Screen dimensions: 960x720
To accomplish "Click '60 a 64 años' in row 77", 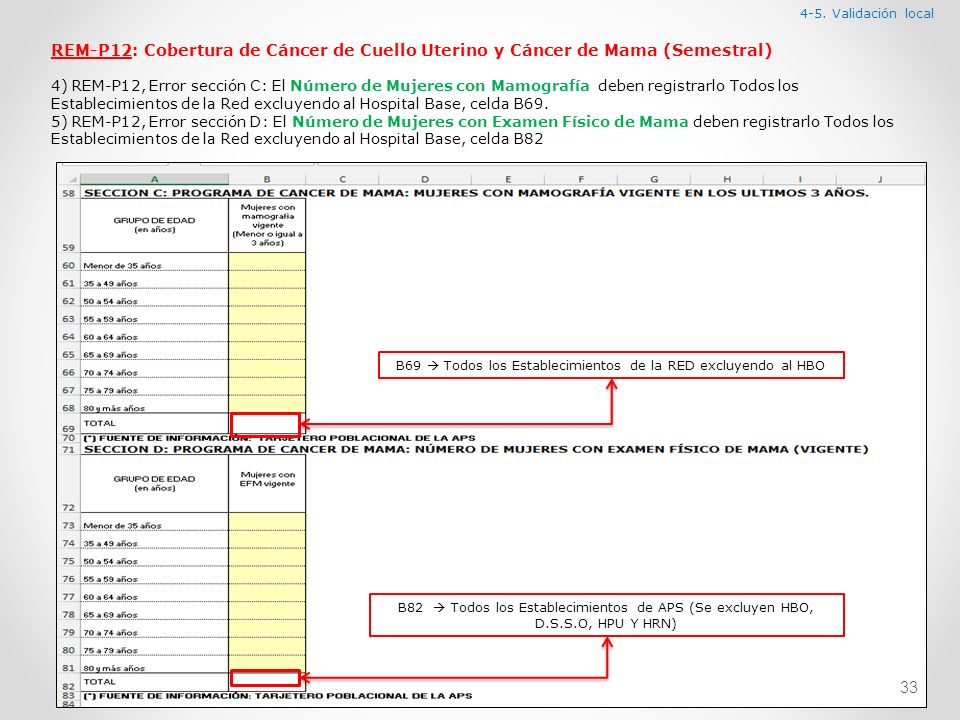I will pos(110,597).
